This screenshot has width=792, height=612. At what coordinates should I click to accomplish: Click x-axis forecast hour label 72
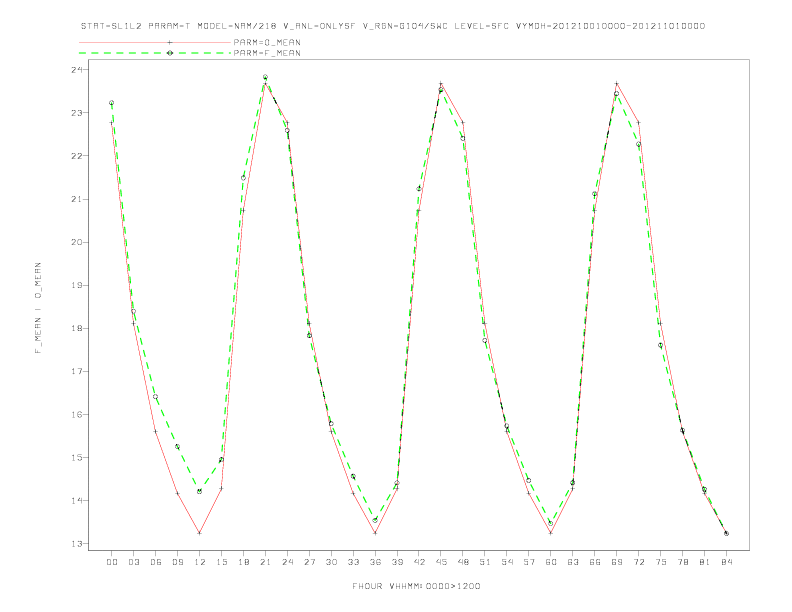pos(638,562)
